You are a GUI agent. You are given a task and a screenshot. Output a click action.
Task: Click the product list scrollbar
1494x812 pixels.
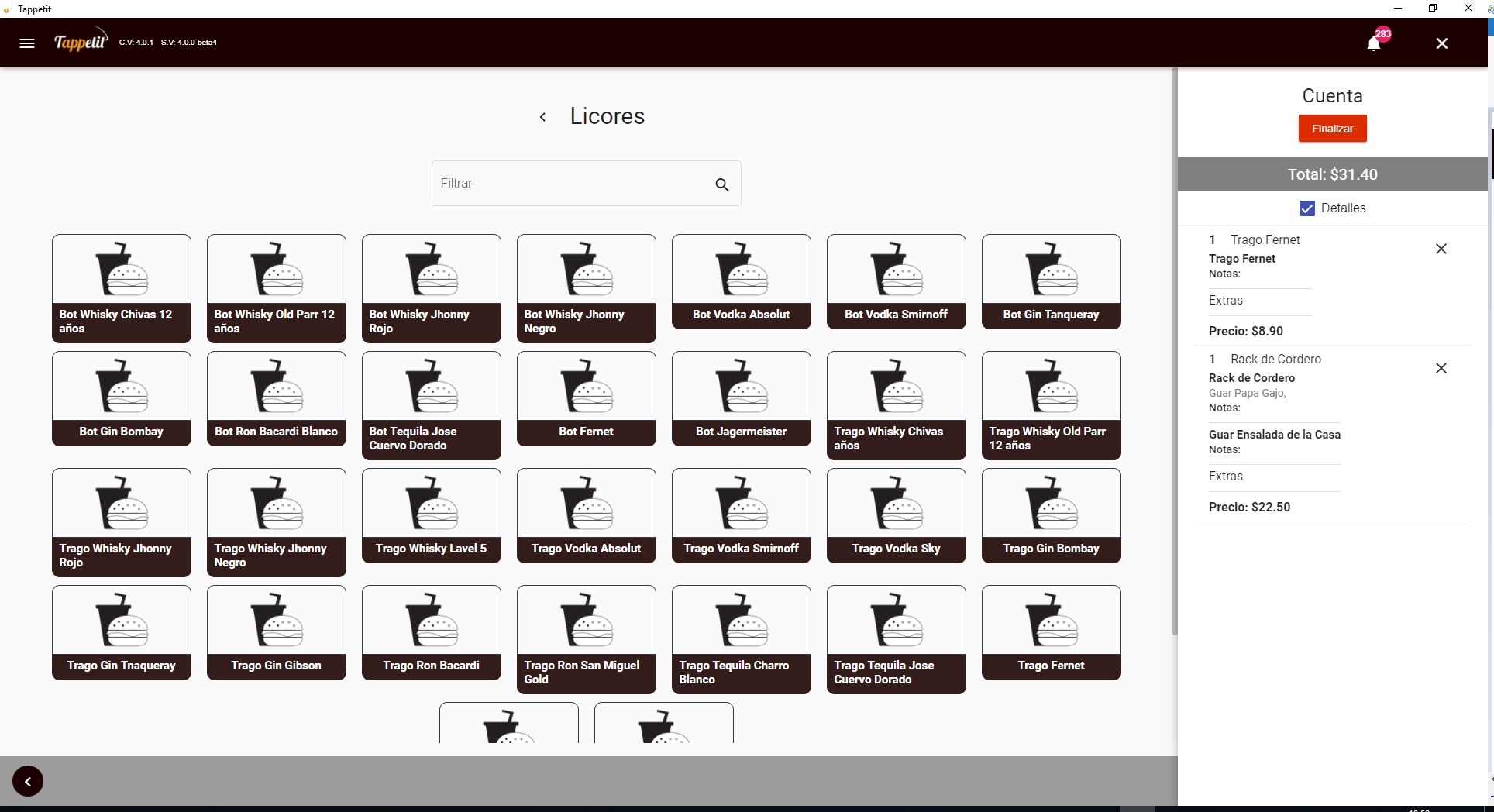click(1175, 353)
